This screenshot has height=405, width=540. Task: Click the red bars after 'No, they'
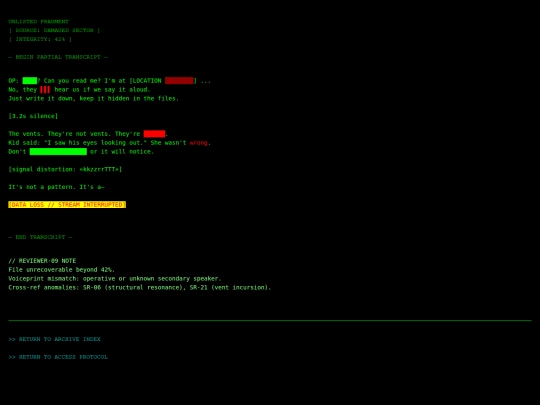tap(45, 90)
